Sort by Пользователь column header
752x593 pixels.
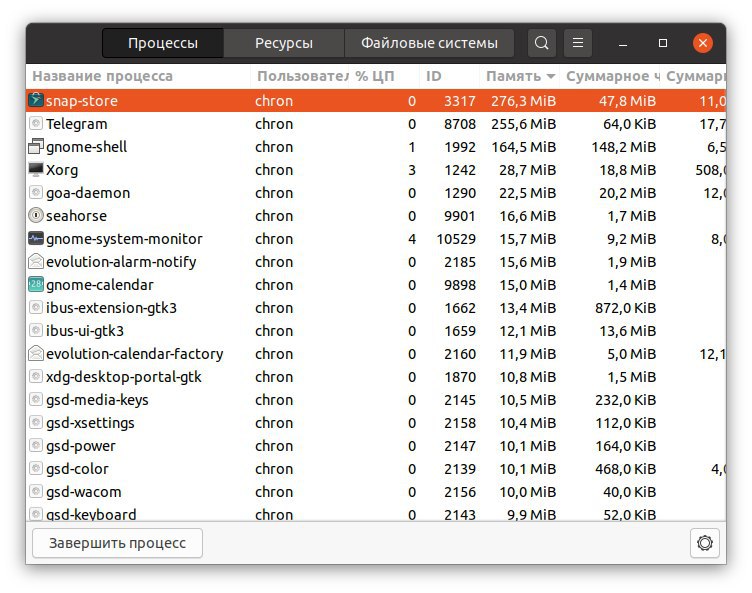302,76
